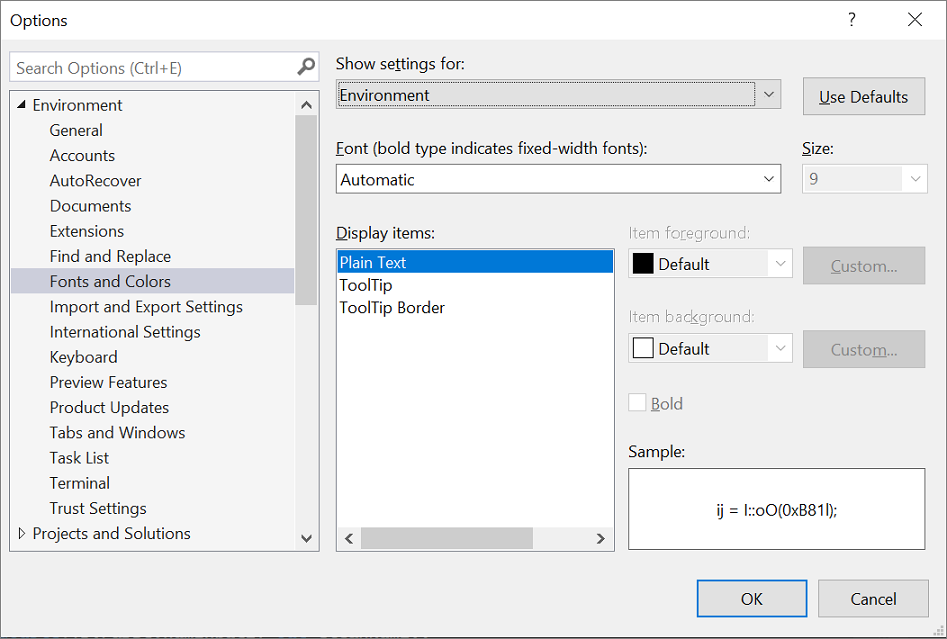947x639 pixels.
Task: Open the Font dropdown
Action: (769, 178)
